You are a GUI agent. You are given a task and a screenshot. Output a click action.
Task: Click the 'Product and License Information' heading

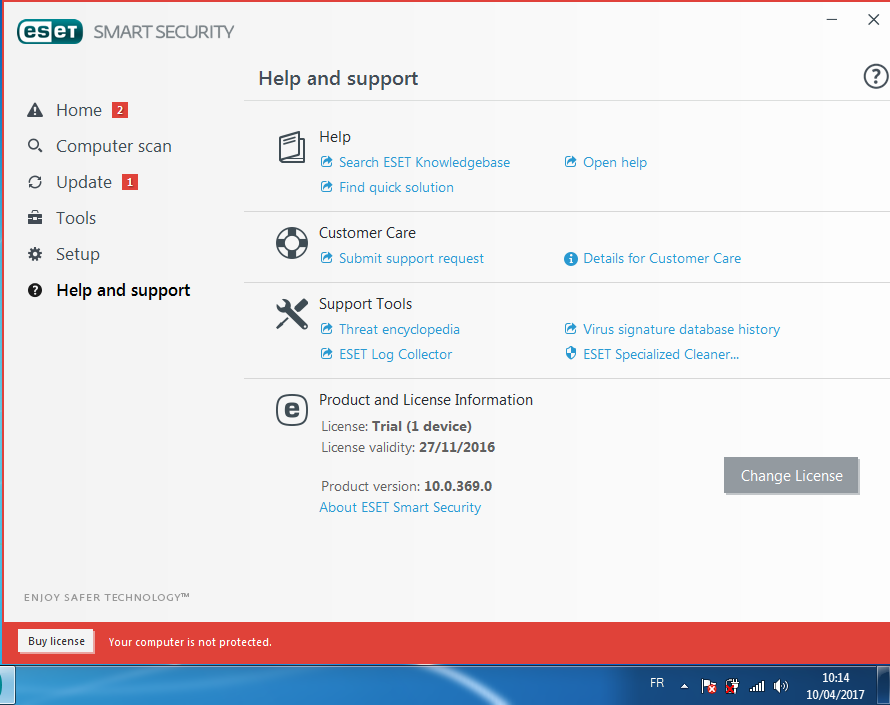click(x=426, y=400)
